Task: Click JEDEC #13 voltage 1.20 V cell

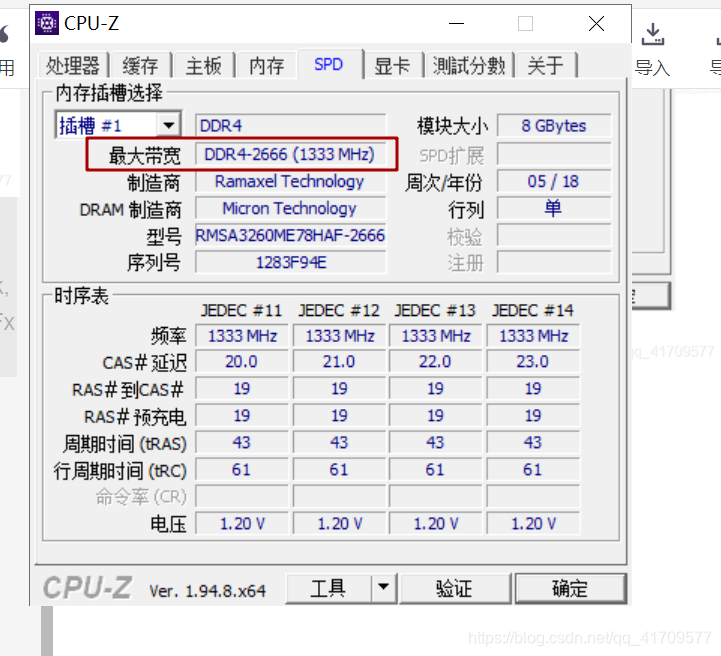Action: tap(435, 524)
